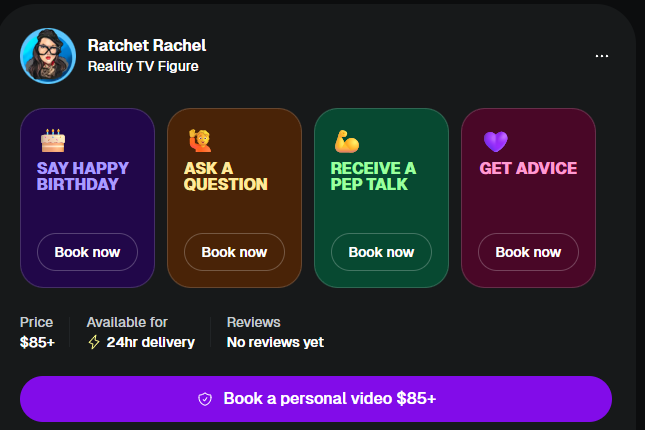The width and height of the screenshot is (645, 430).
Task: Click the Reviews label
Action: coord(253,322)
